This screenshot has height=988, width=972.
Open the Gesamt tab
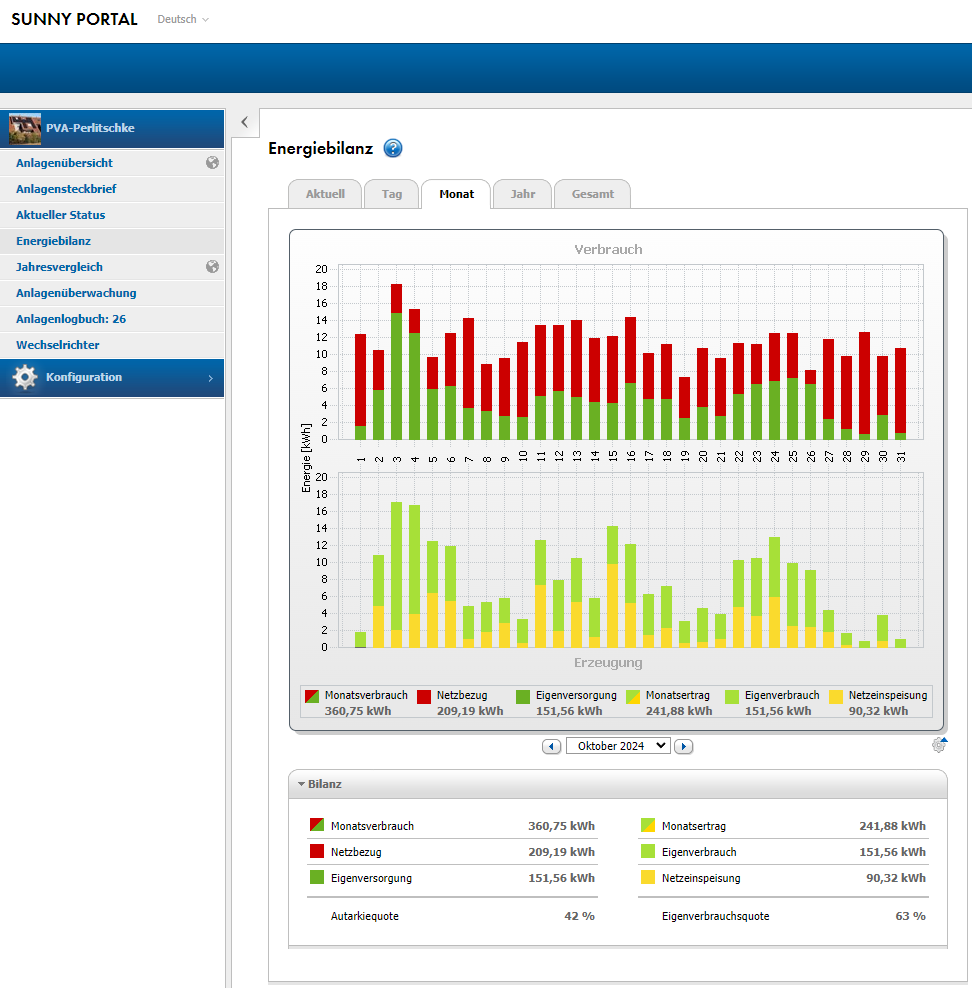(x=593, y=194)
